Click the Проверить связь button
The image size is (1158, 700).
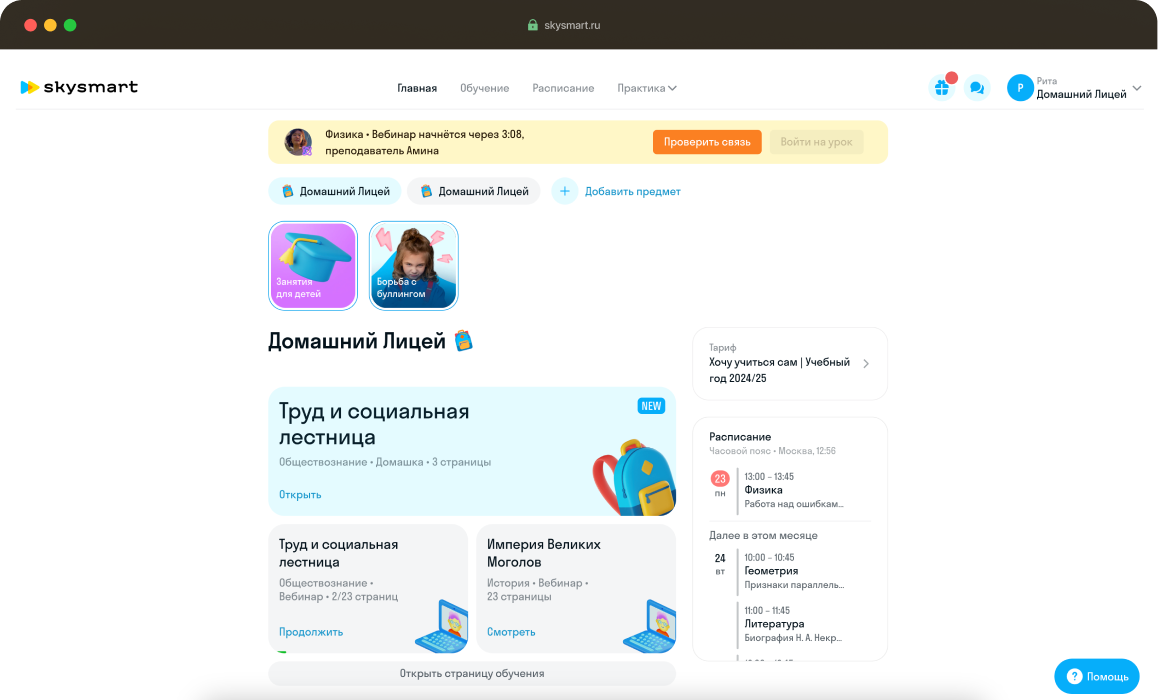(707, 142)
